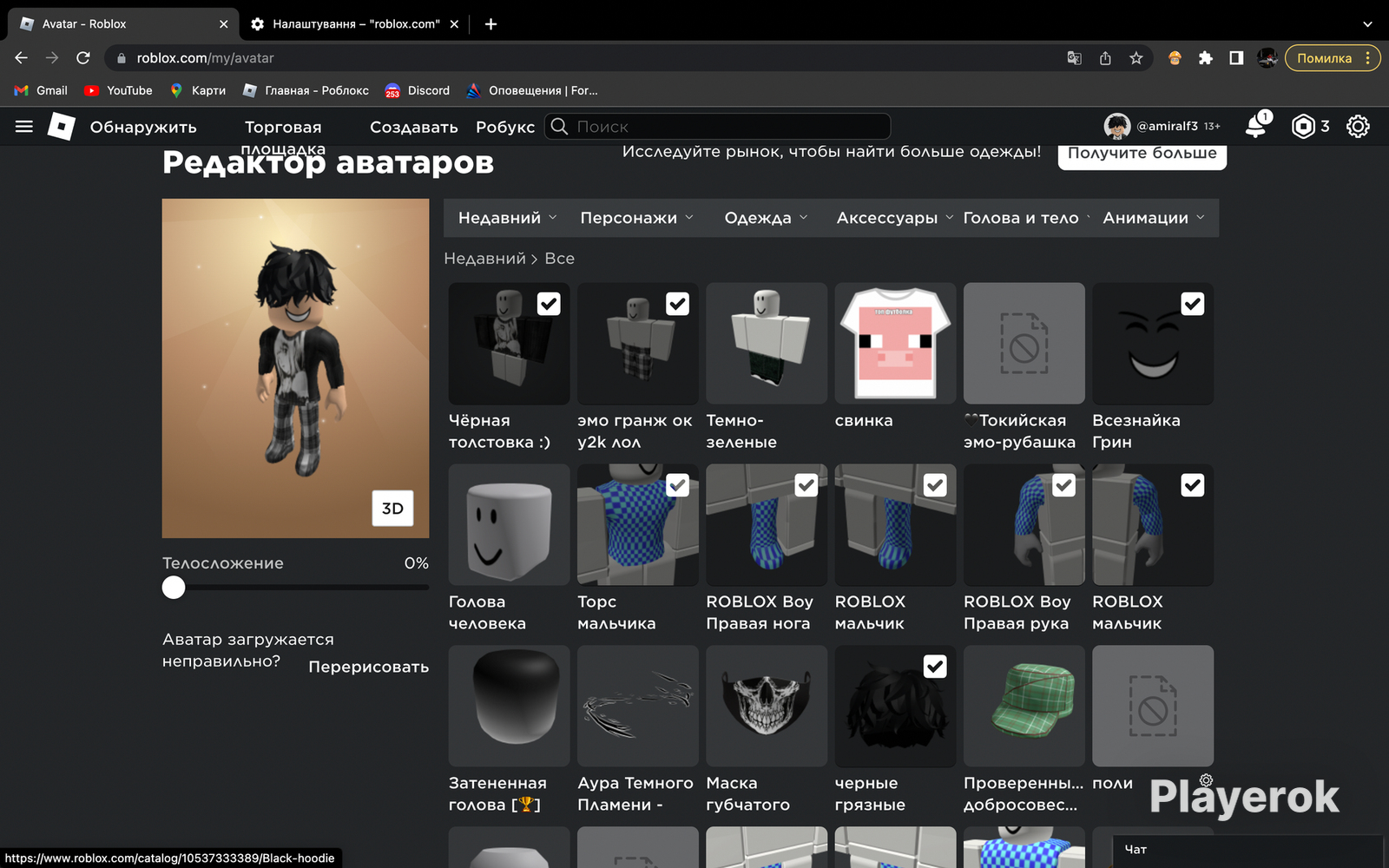Open the Robux balance icon
This screenshot has height=868, width=1389.
(1303, 127)
